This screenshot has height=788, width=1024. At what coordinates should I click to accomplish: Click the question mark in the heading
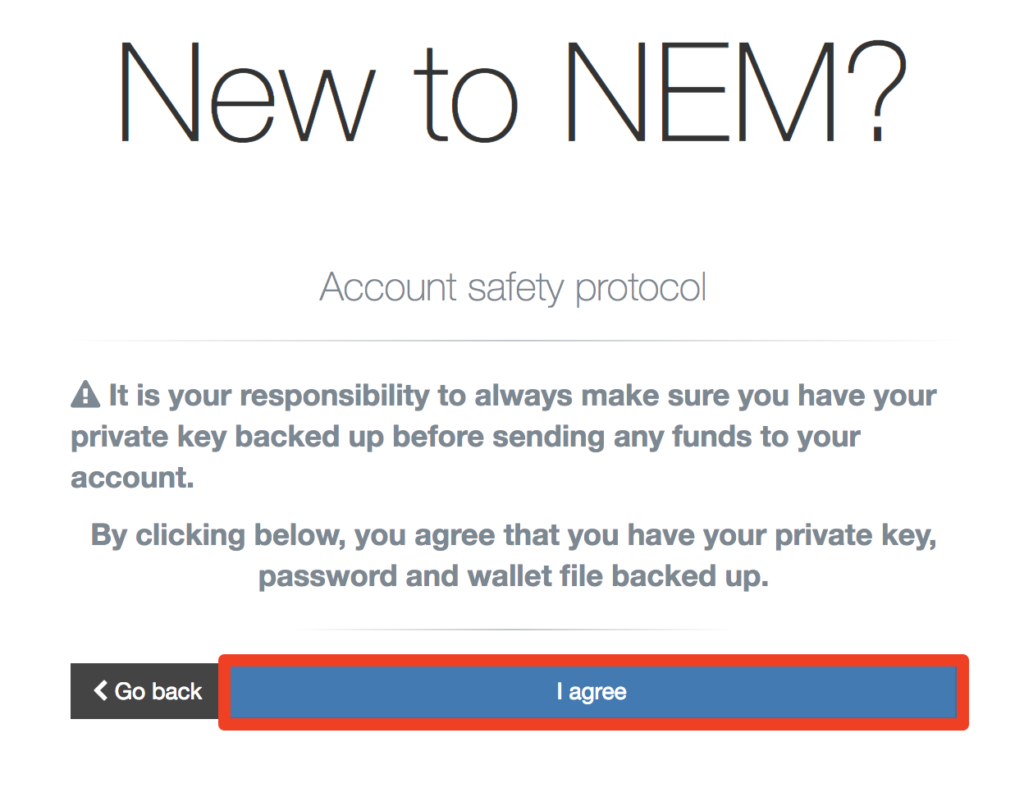point(877,91)
